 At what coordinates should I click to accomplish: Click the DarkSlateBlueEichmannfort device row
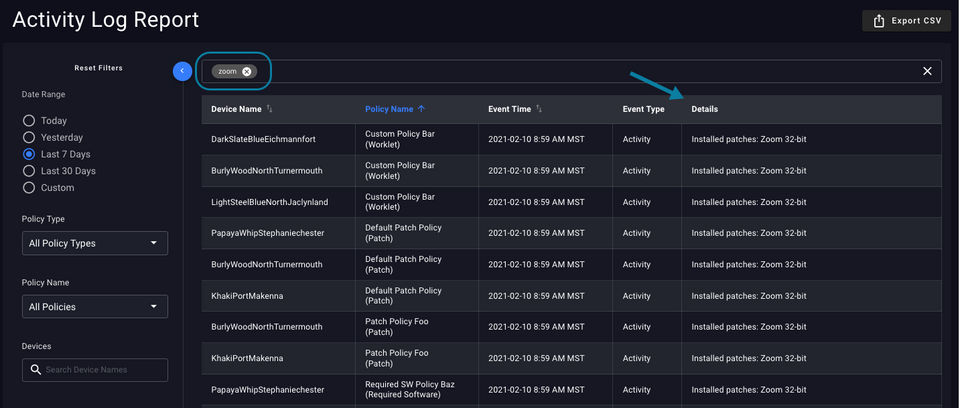263,139
